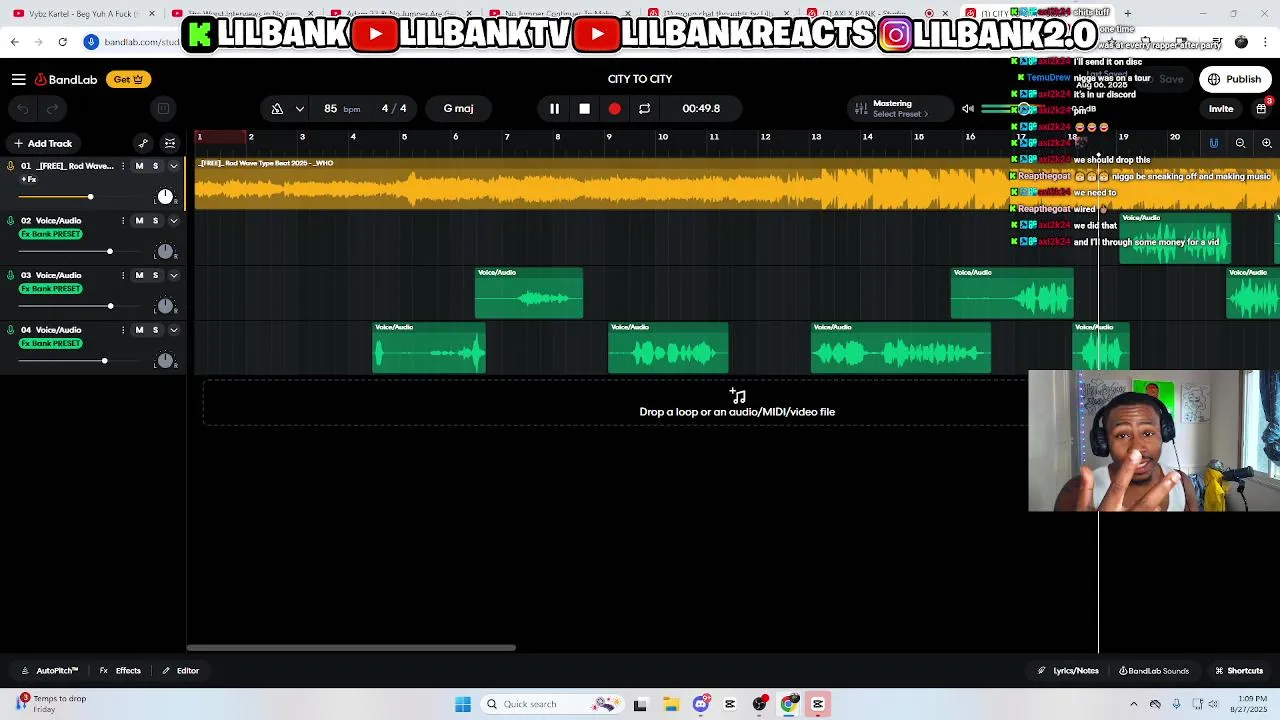Open the Editor tab
This screenshot has width=1280, height=720.
point(181,671)
